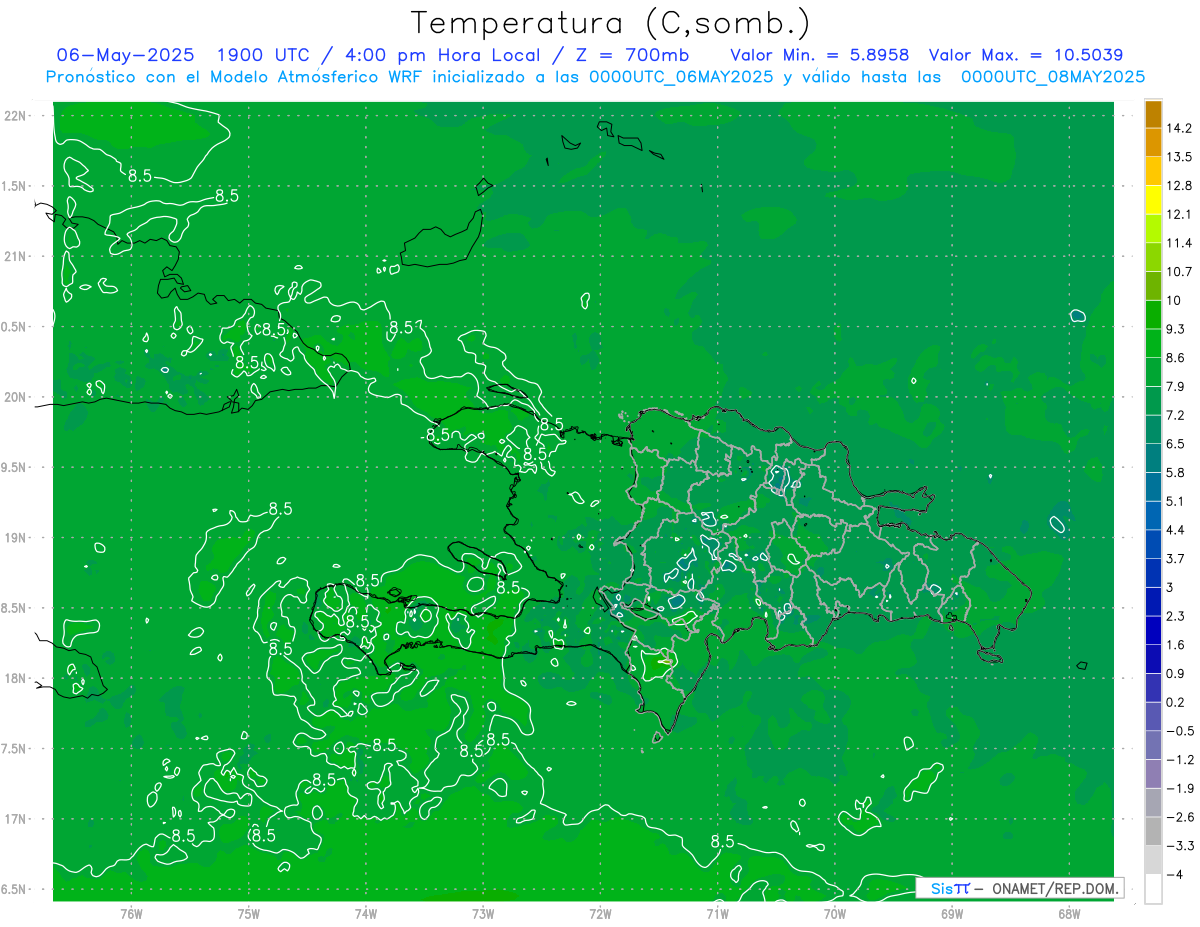Click the 69W longitude axis label
1200x927 pixels.
951,914
